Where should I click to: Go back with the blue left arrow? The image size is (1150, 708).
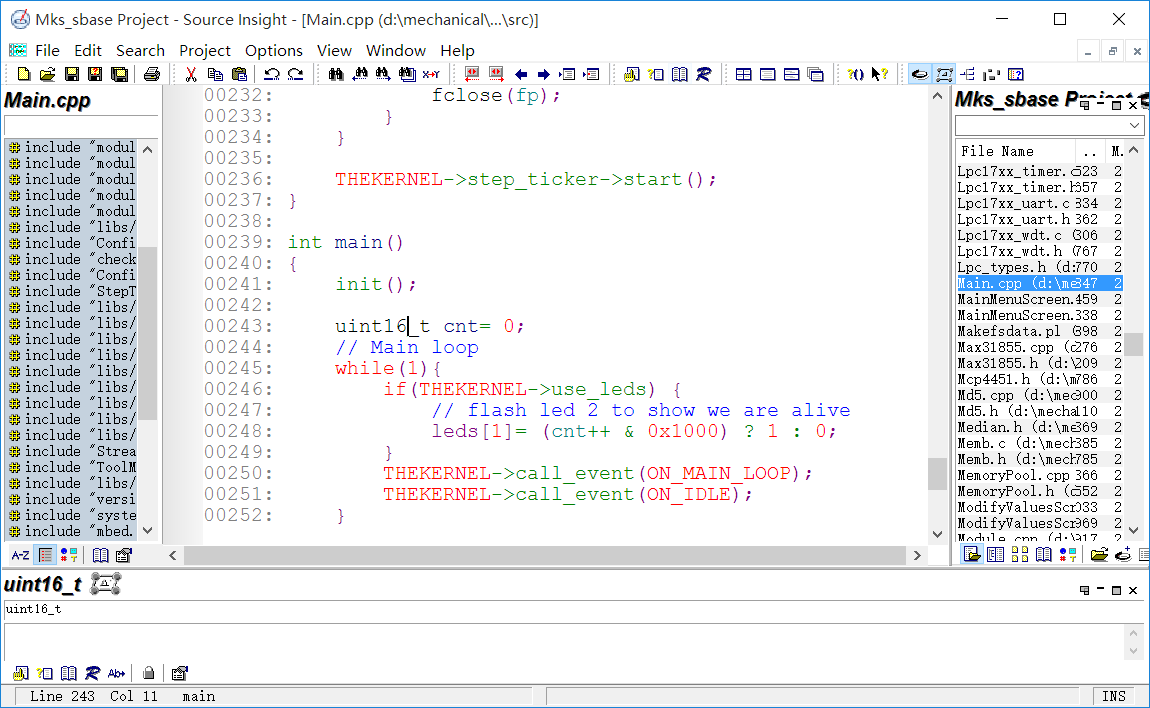pyautogui.click(x=521, y=74)
